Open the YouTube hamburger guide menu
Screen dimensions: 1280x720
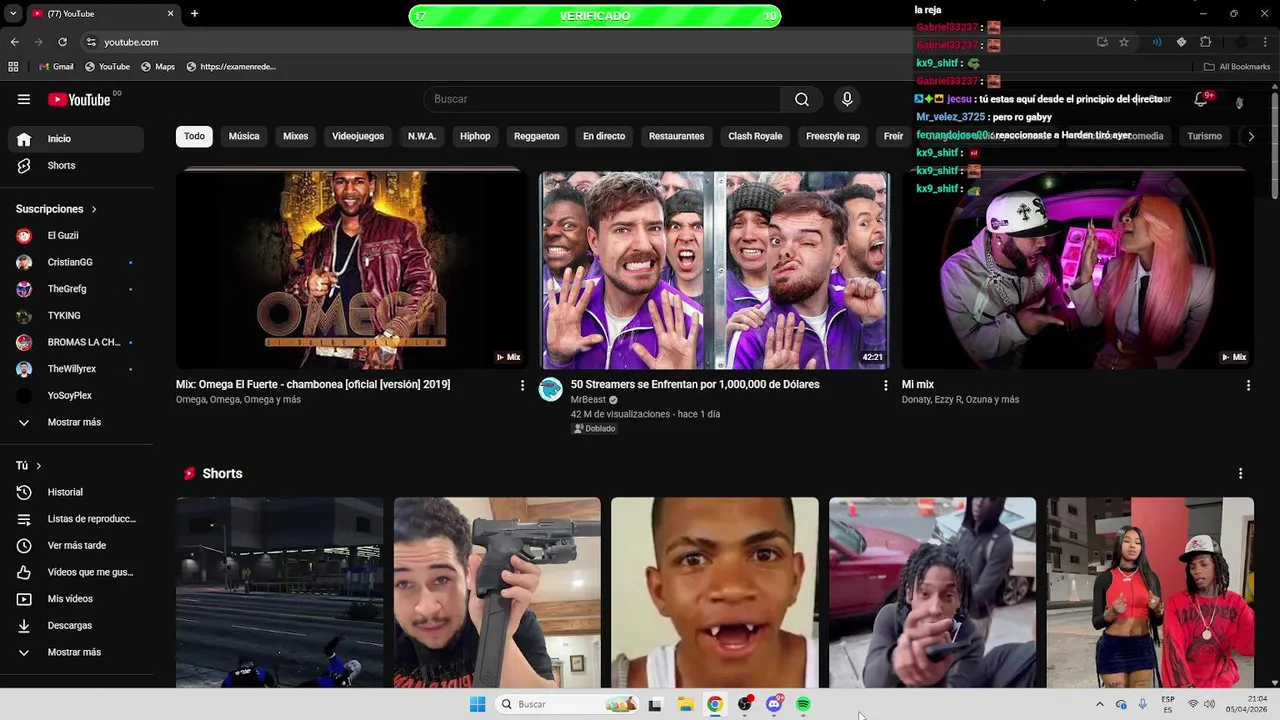pyautogui.click(x=24, y=99)
